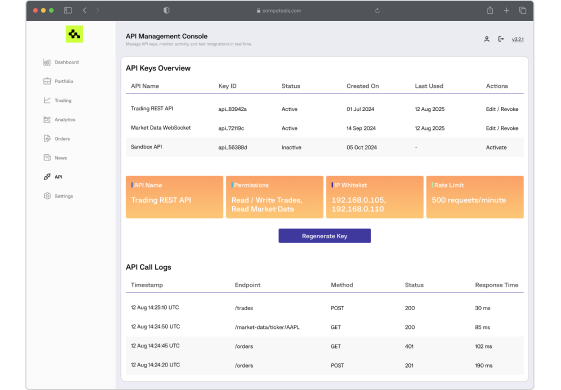This screenshot has width=561, height=390.
Task: Select the API menu item
Action: tap(53, 177)
